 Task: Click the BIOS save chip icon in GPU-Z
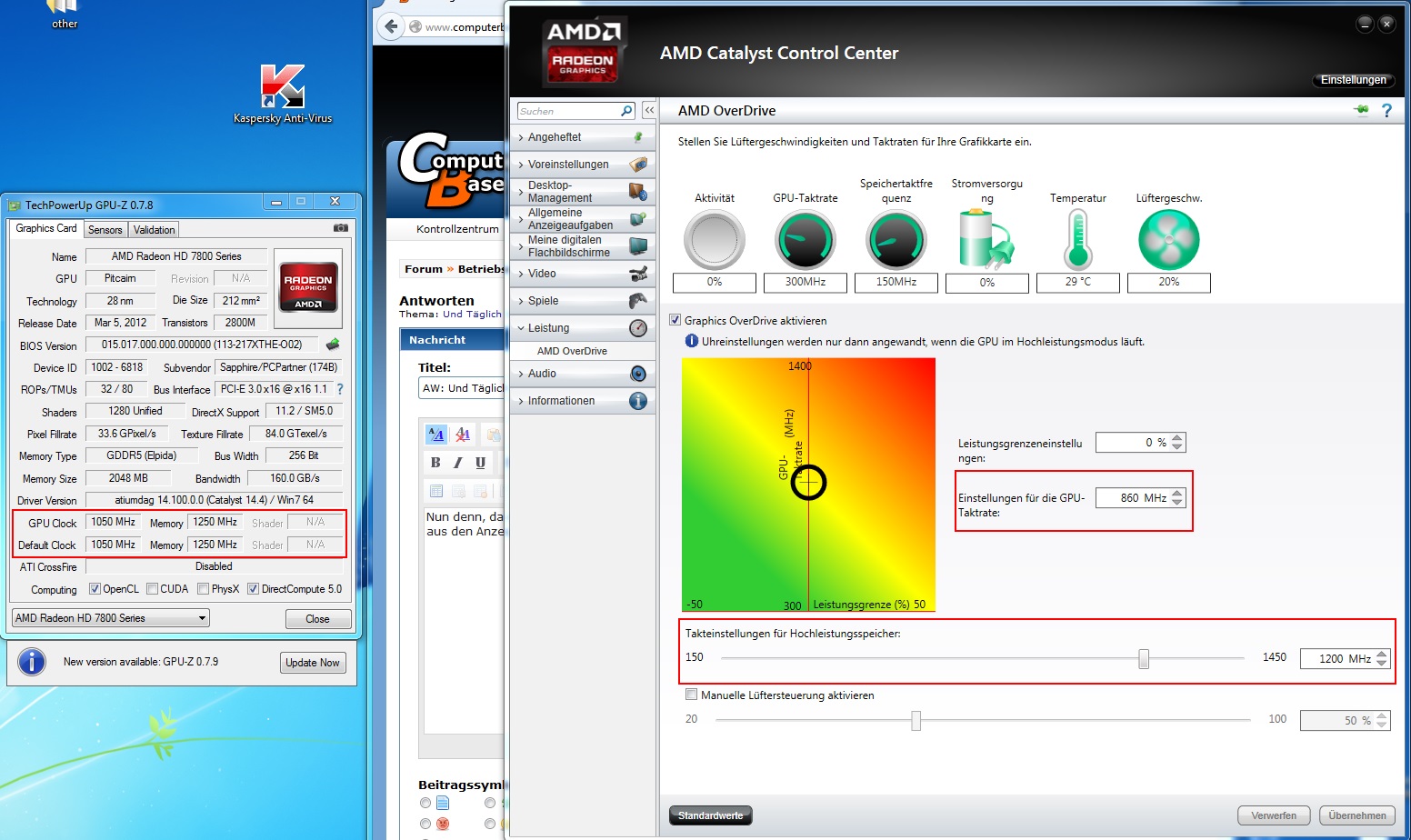333,345
